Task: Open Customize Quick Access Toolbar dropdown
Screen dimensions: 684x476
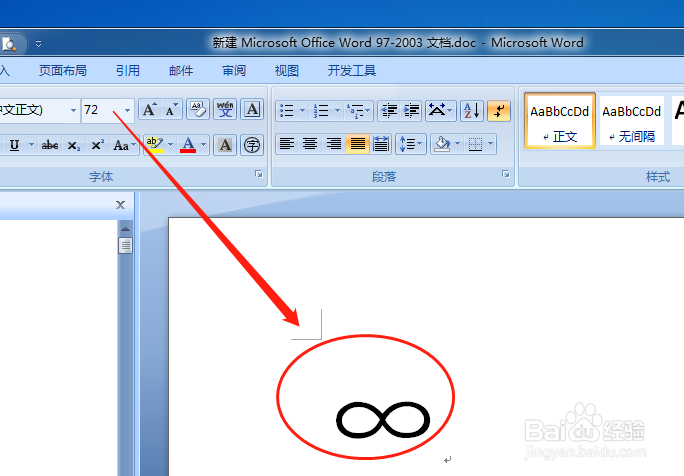Action: coord(38,44)
